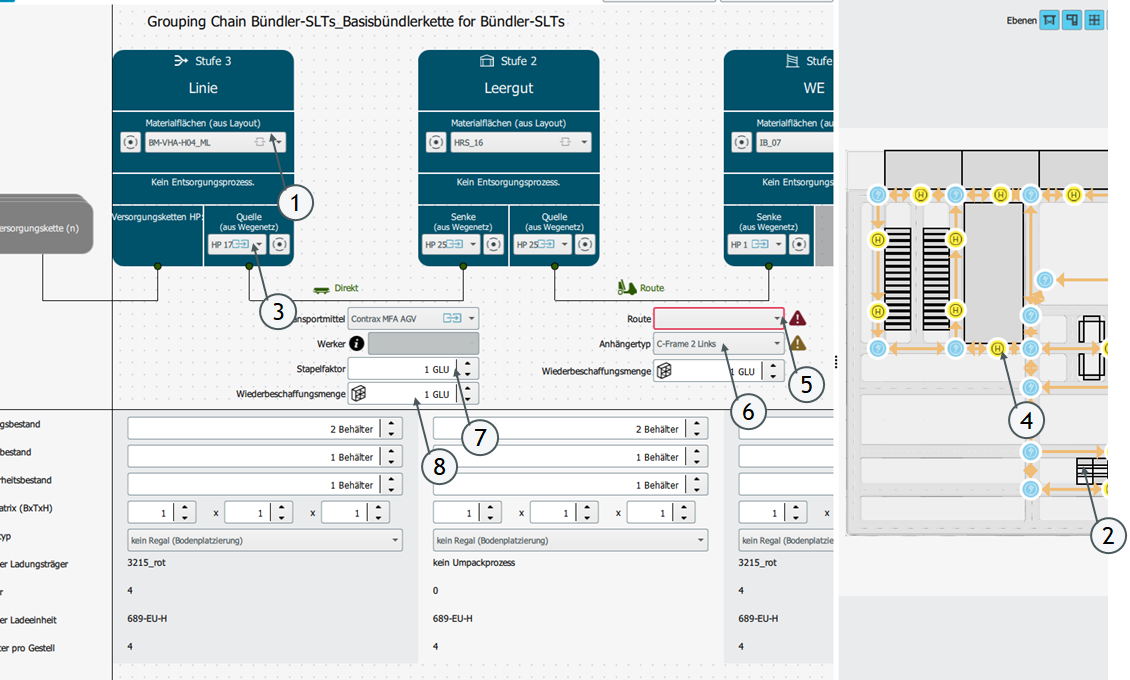
Task: Click the info icon beside Werker
Action: pyautogui.click(x=356, y=343)
